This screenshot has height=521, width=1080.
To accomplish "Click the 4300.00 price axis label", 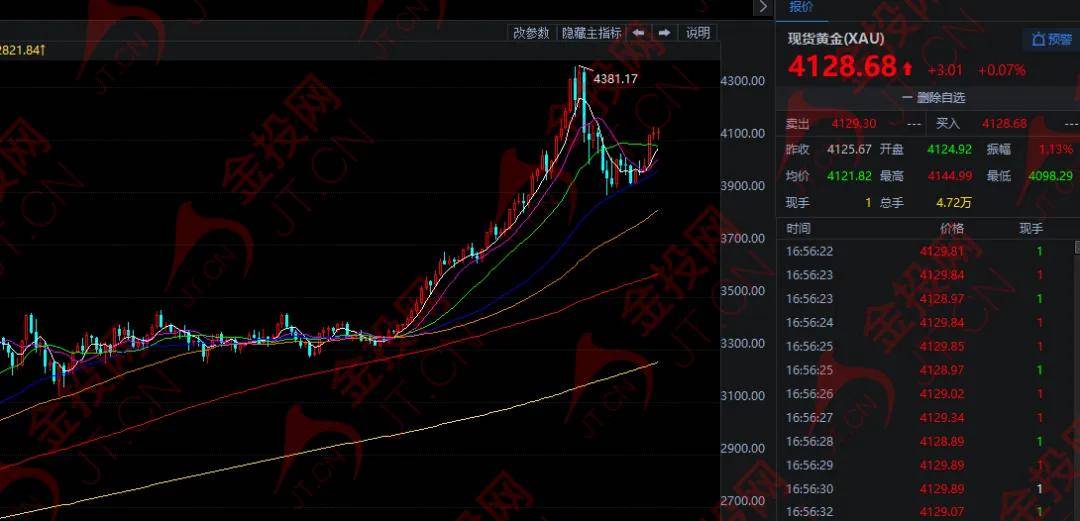I will pyautogui.click(x=742, y=81).
